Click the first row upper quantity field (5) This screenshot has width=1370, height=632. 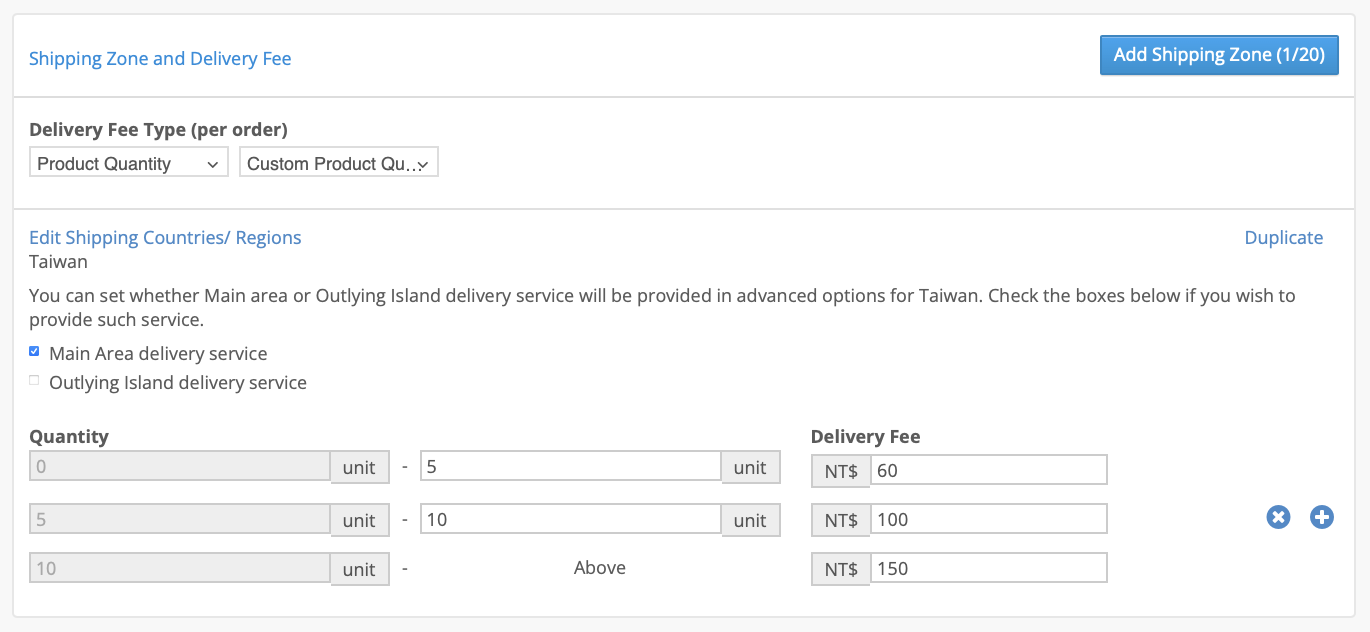pyautogui.click(x=570, y=466)
